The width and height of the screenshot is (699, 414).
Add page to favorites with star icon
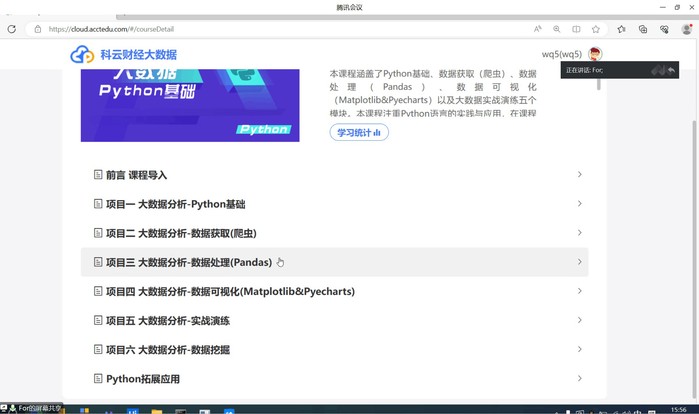click(x=596, y=29)
